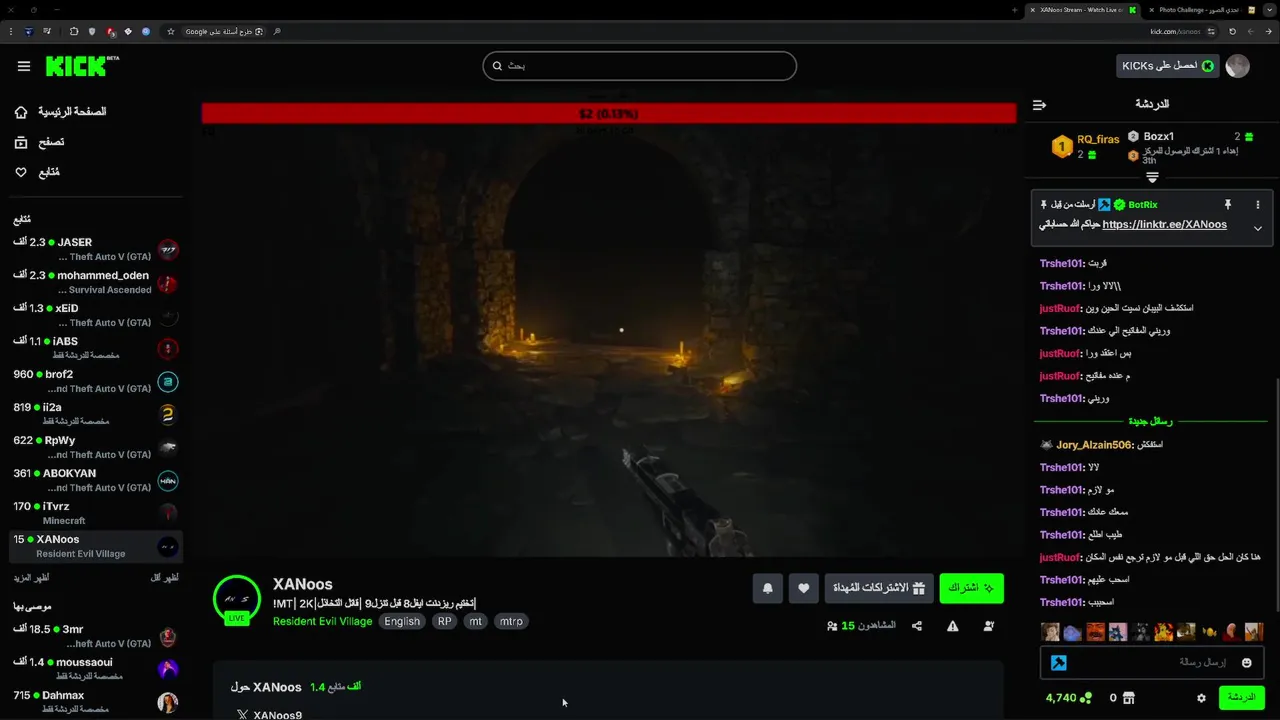Expand the Show more (أظهر المزيد) link
This screenshot has width=1280, height=720.
[31, 578]
